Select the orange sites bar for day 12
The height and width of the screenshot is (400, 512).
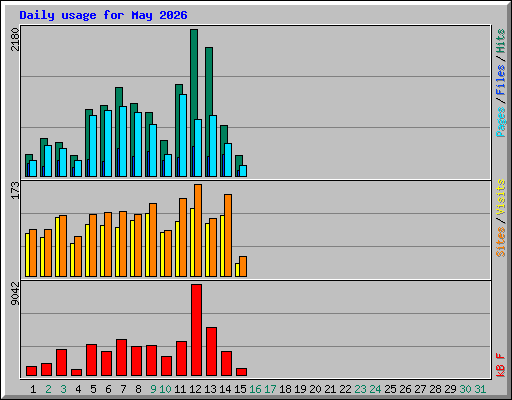point(198,230)
